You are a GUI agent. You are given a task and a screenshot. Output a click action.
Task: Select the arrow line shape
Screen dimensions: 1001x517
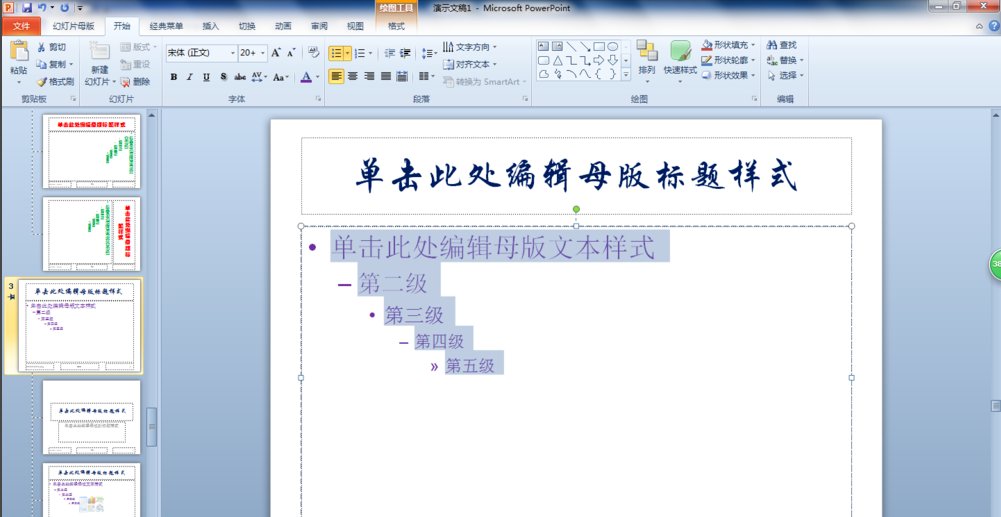[x=585, y=46]
